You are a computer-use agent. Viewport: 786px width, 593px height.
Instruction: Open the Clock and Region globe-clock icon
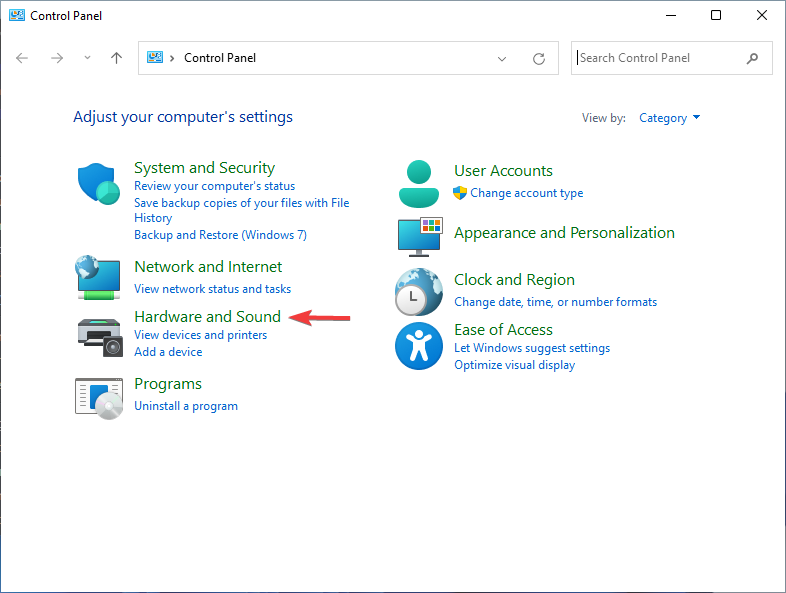click(x=419, y=292)
